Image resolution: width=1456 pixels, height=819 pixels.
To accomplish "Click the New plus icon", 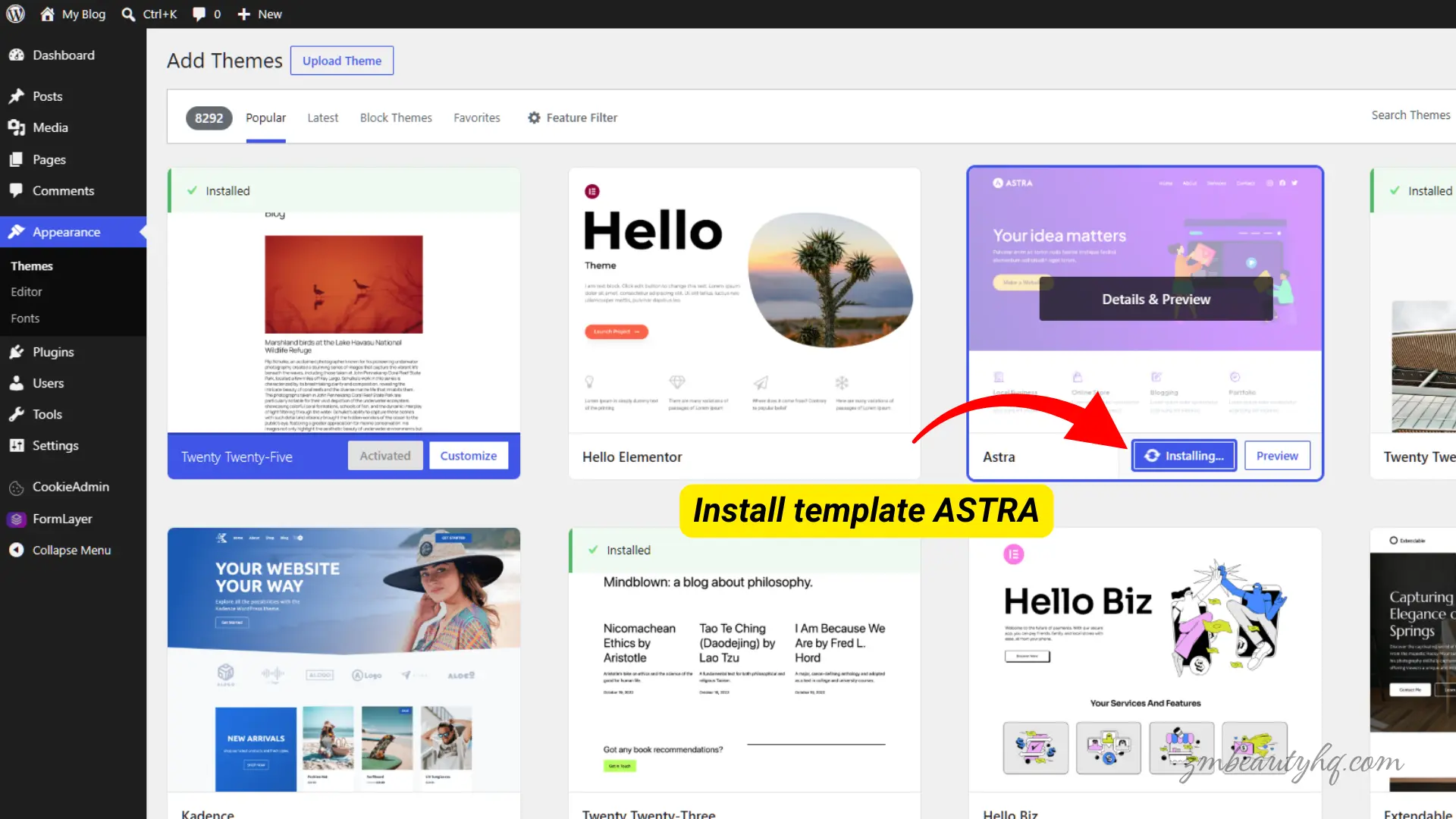I will pyautogui.click(x=243, y=14).
